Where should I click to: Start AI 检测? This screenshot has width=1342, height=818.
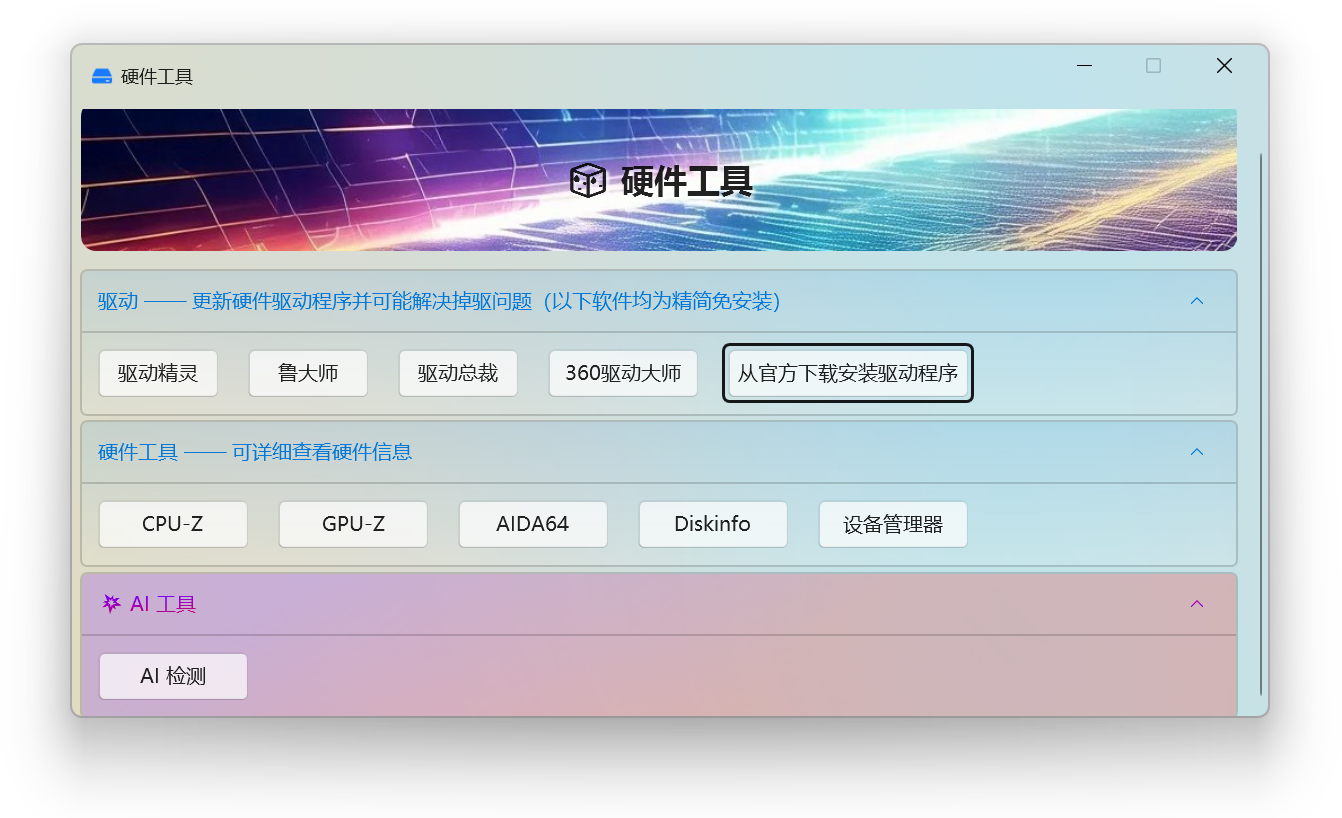click(x=173, y=676)
